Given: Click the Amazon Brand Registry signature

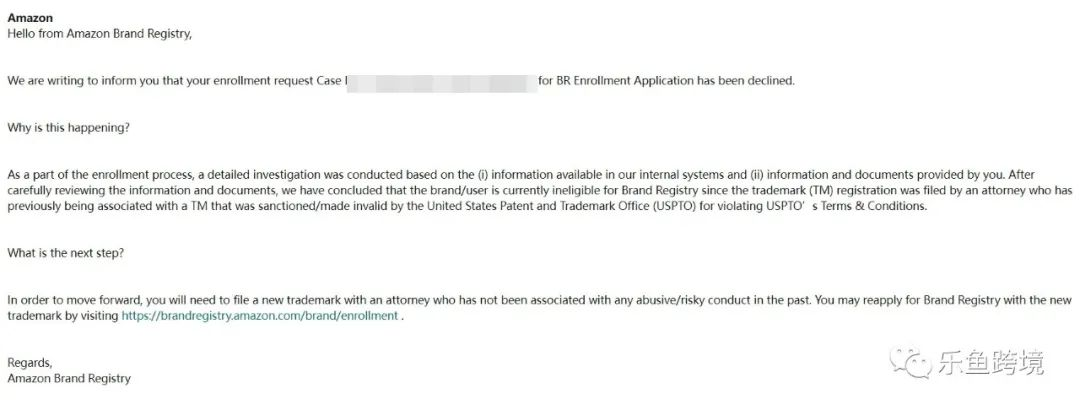Looking at the screenshot, I should (69, 378).
